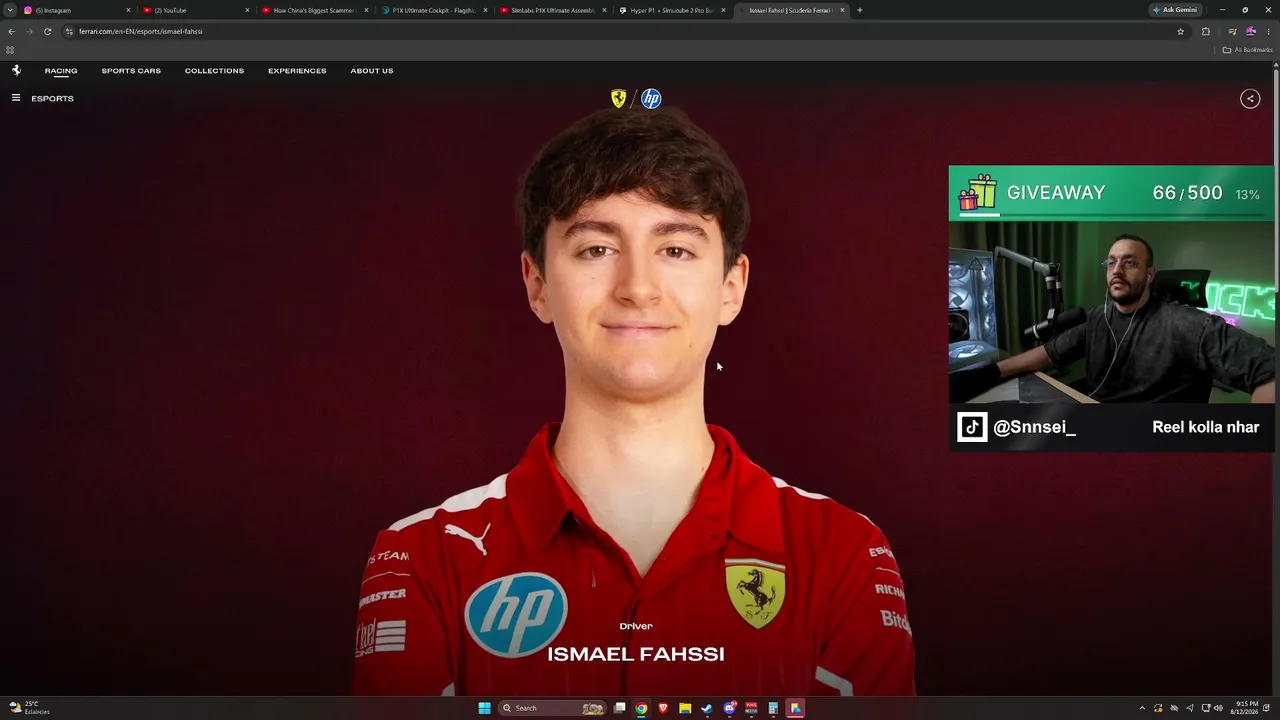This screenshot has width=1280, height=720.
Task: Open the All Bookmarks folder
Action: [x=1247, y=50]
